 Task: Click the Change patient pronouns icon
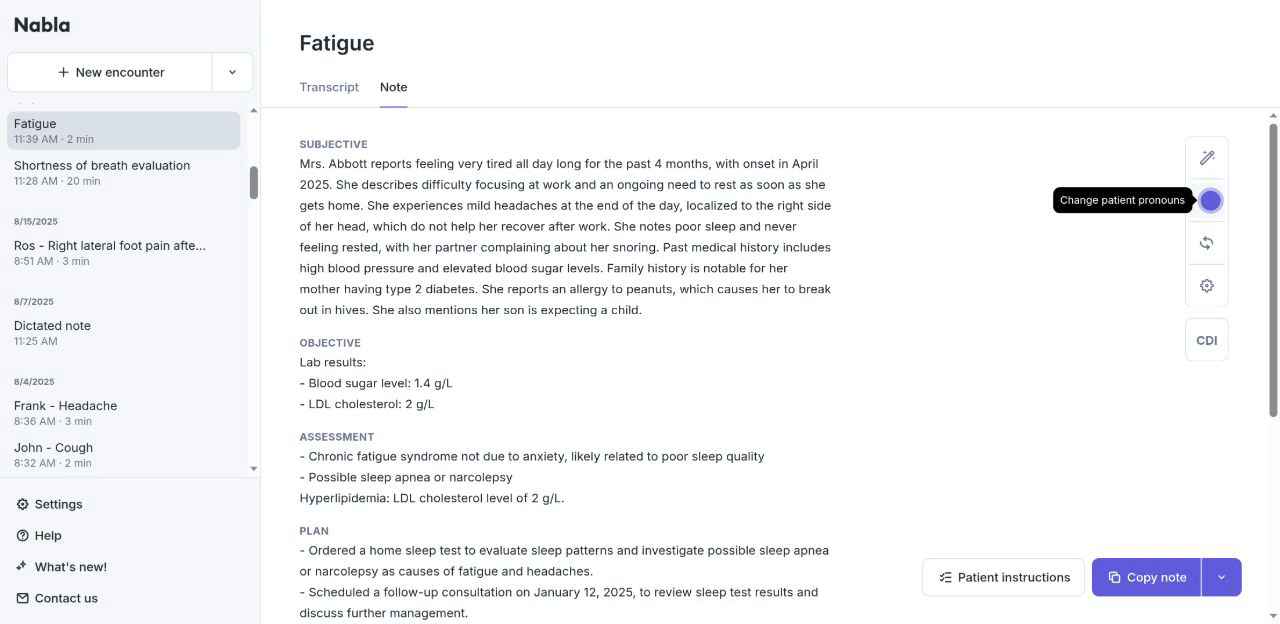1210,201
